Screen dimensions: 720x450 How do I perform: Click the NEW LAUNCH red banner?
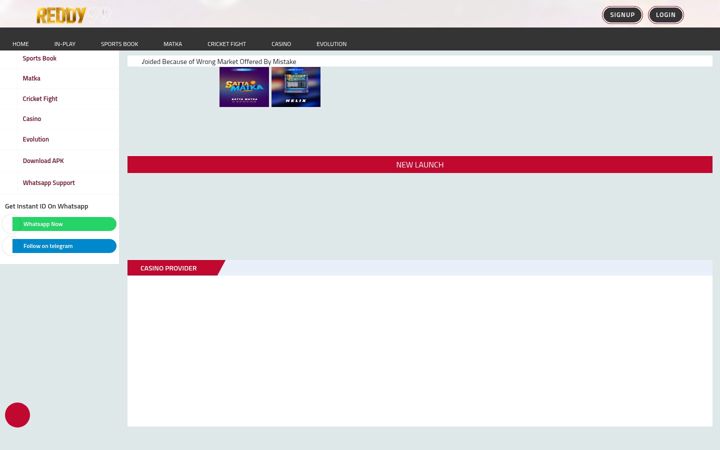420,165
